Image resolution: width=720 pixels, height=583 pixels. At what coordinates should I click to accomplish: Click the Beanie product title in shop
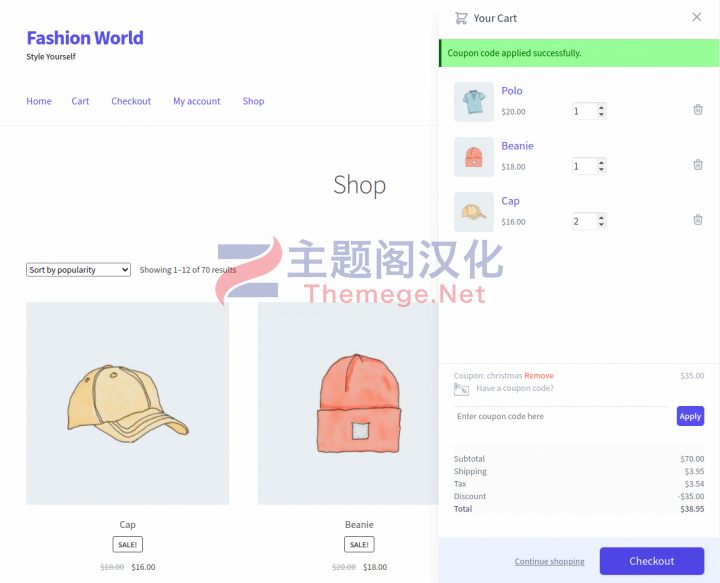[x=359, y=524]
